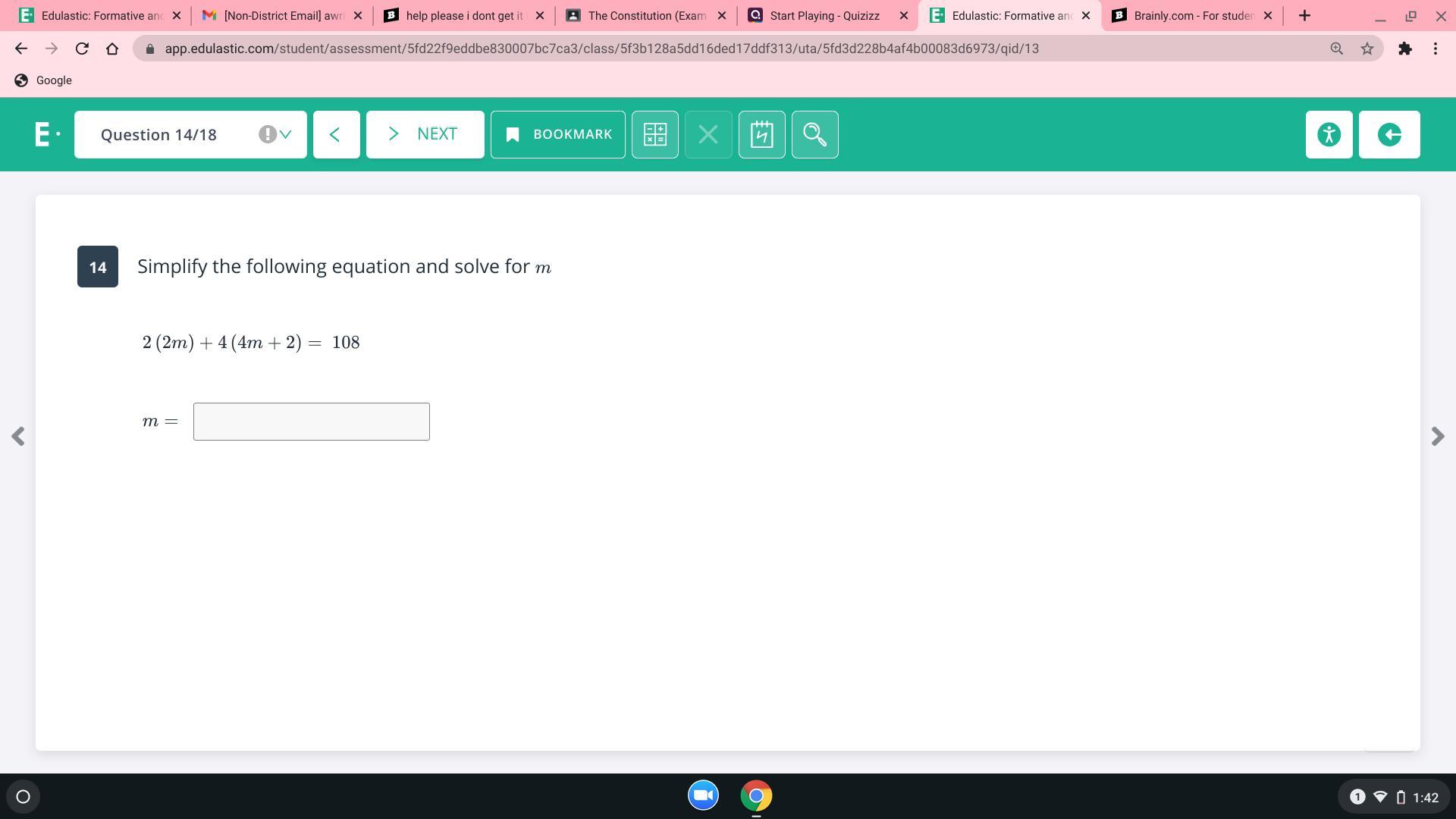1456x819 pixels.
Task: Switch to Start Playing - Quizizz tab
Action: tap(824, 15)
